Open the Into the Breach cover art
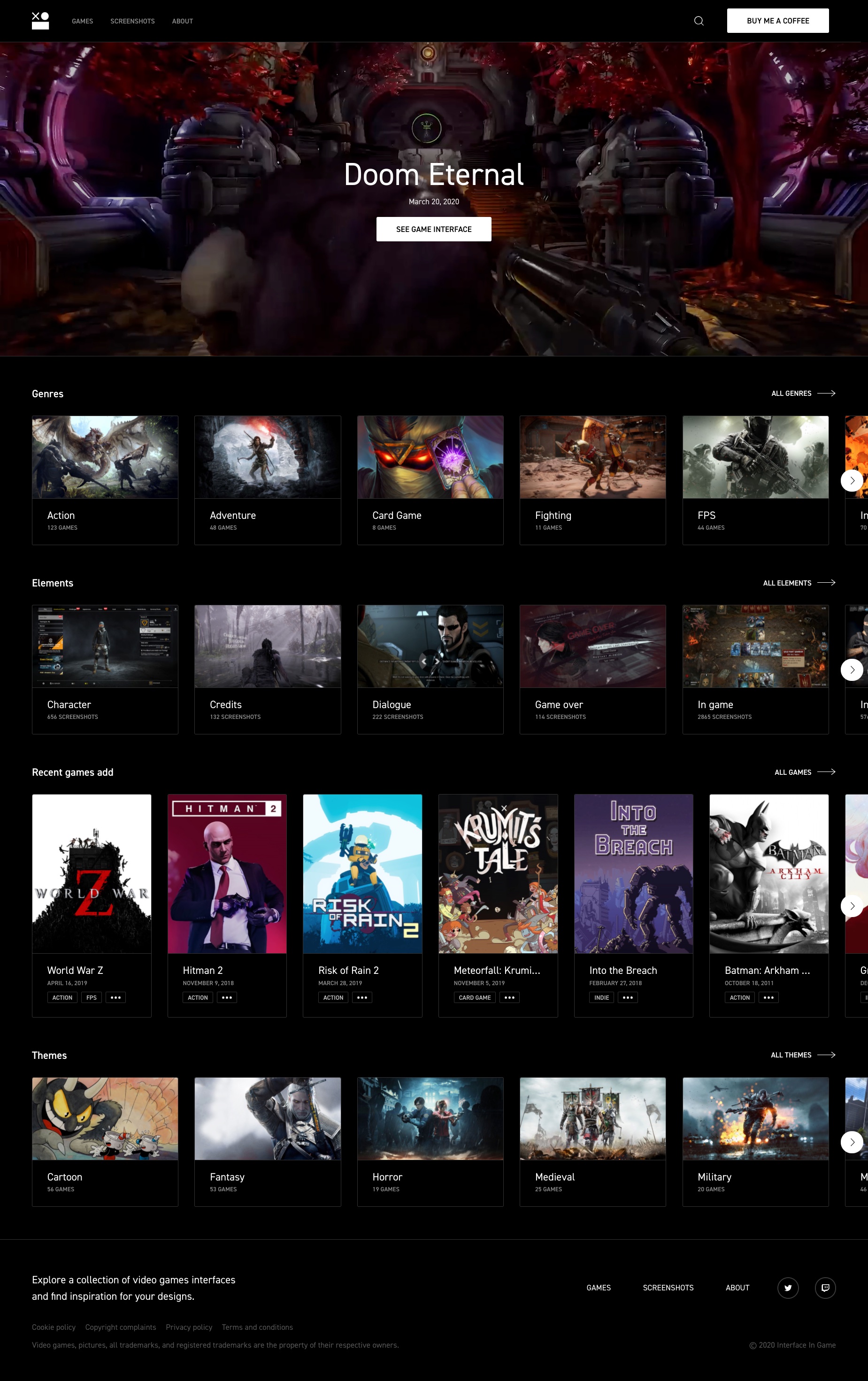Viewport: 868px width, 1381px height. point(634,874)
